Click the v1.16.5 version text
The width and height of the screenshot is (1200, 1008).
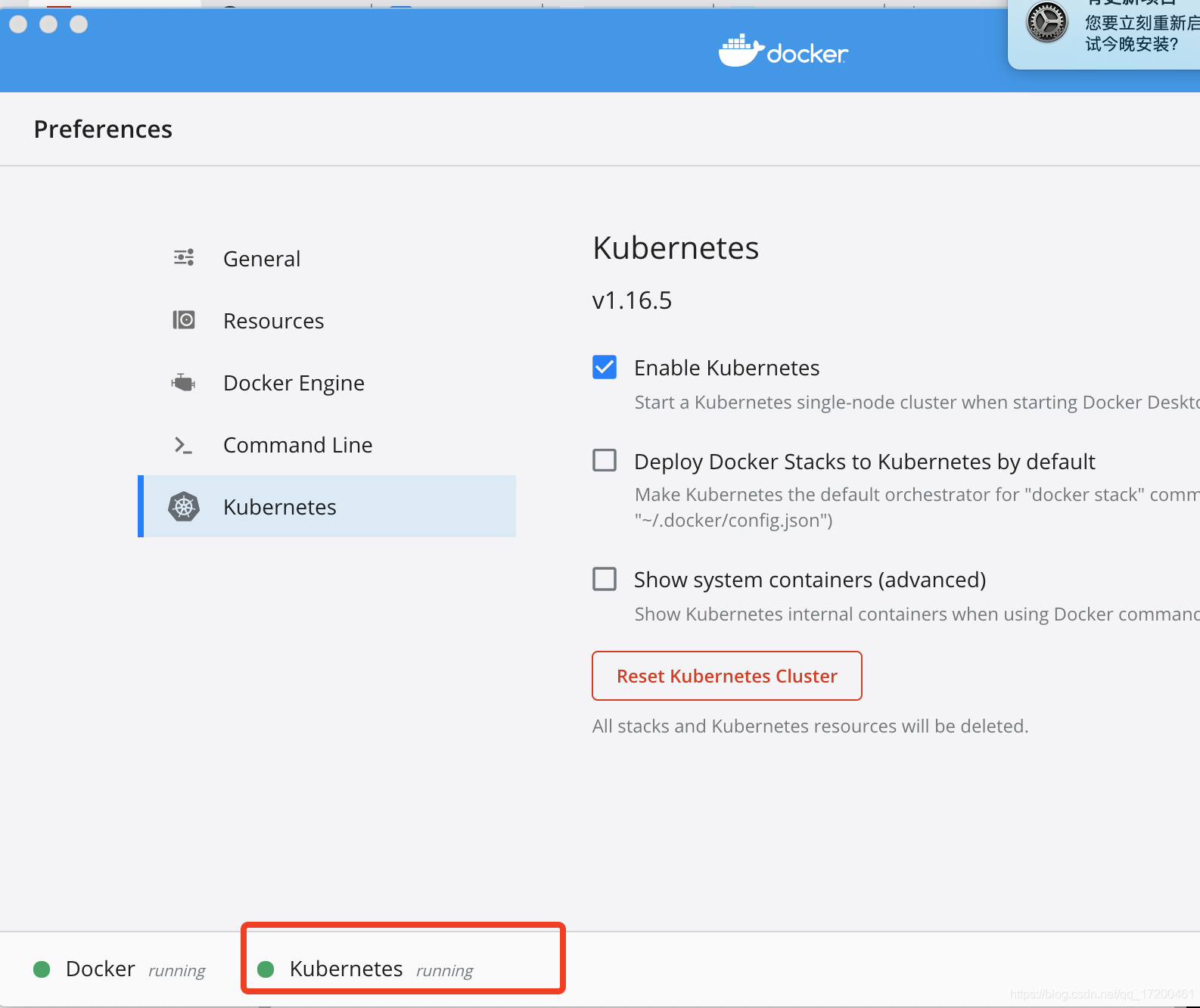click(x=632, y=300)
